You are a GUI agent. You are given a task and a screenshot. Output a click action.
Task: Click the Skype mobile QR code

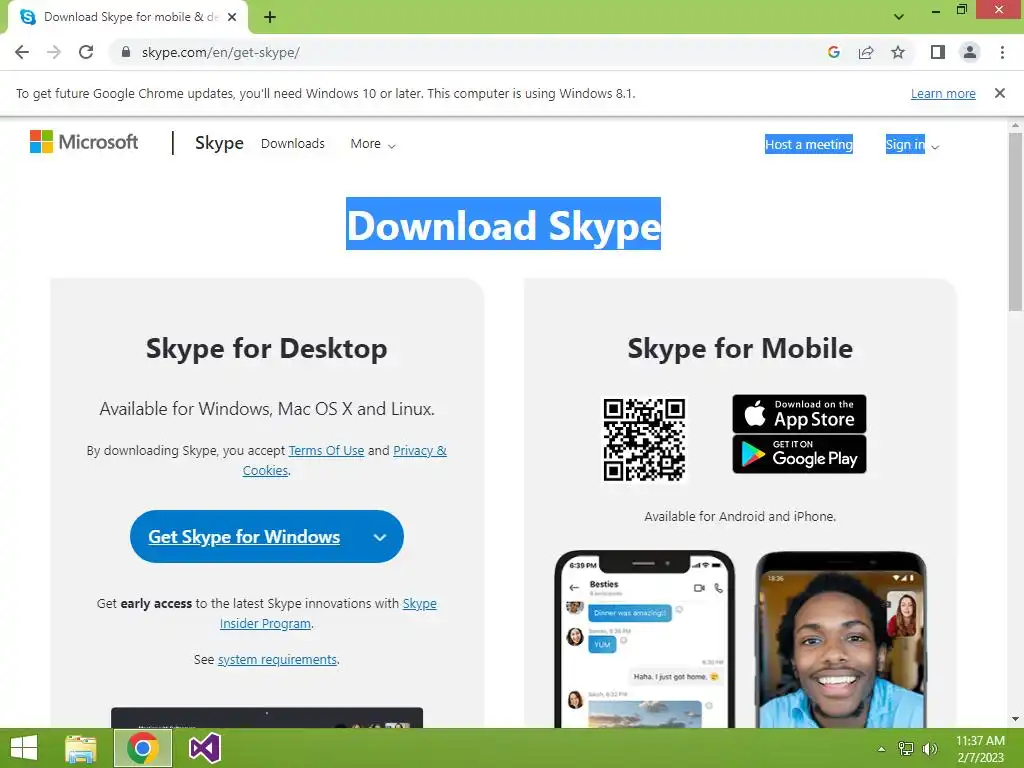click(x=644, y=440)
